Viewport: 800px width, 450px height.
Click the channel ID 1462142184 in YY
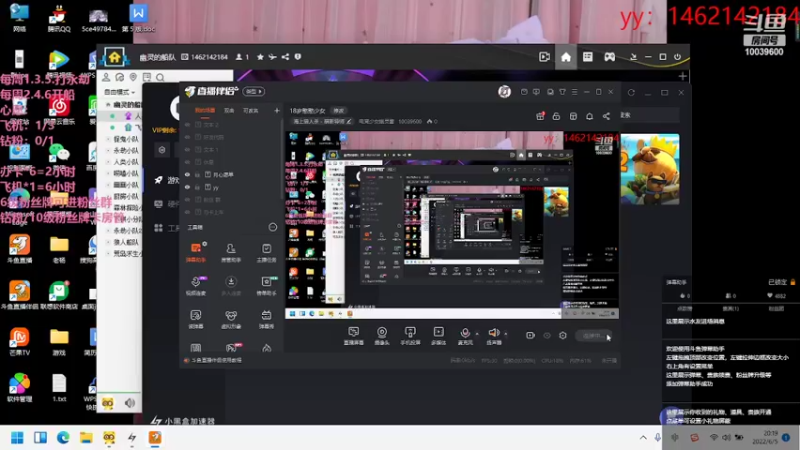coord(209,57)
